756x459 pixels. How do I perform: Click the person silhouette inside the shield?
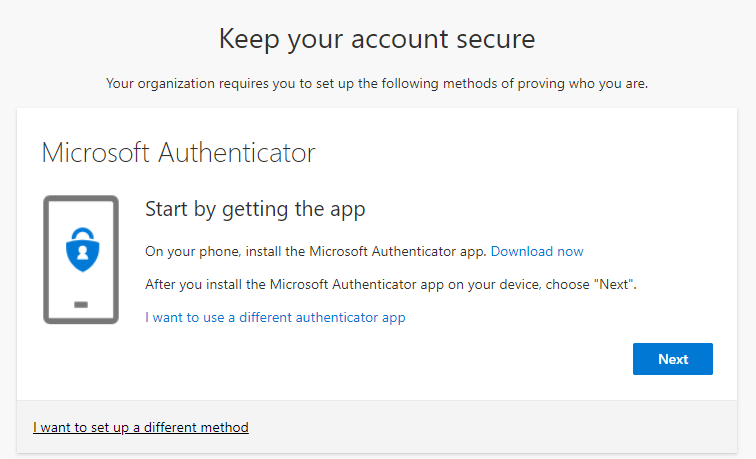coord(82,252)
